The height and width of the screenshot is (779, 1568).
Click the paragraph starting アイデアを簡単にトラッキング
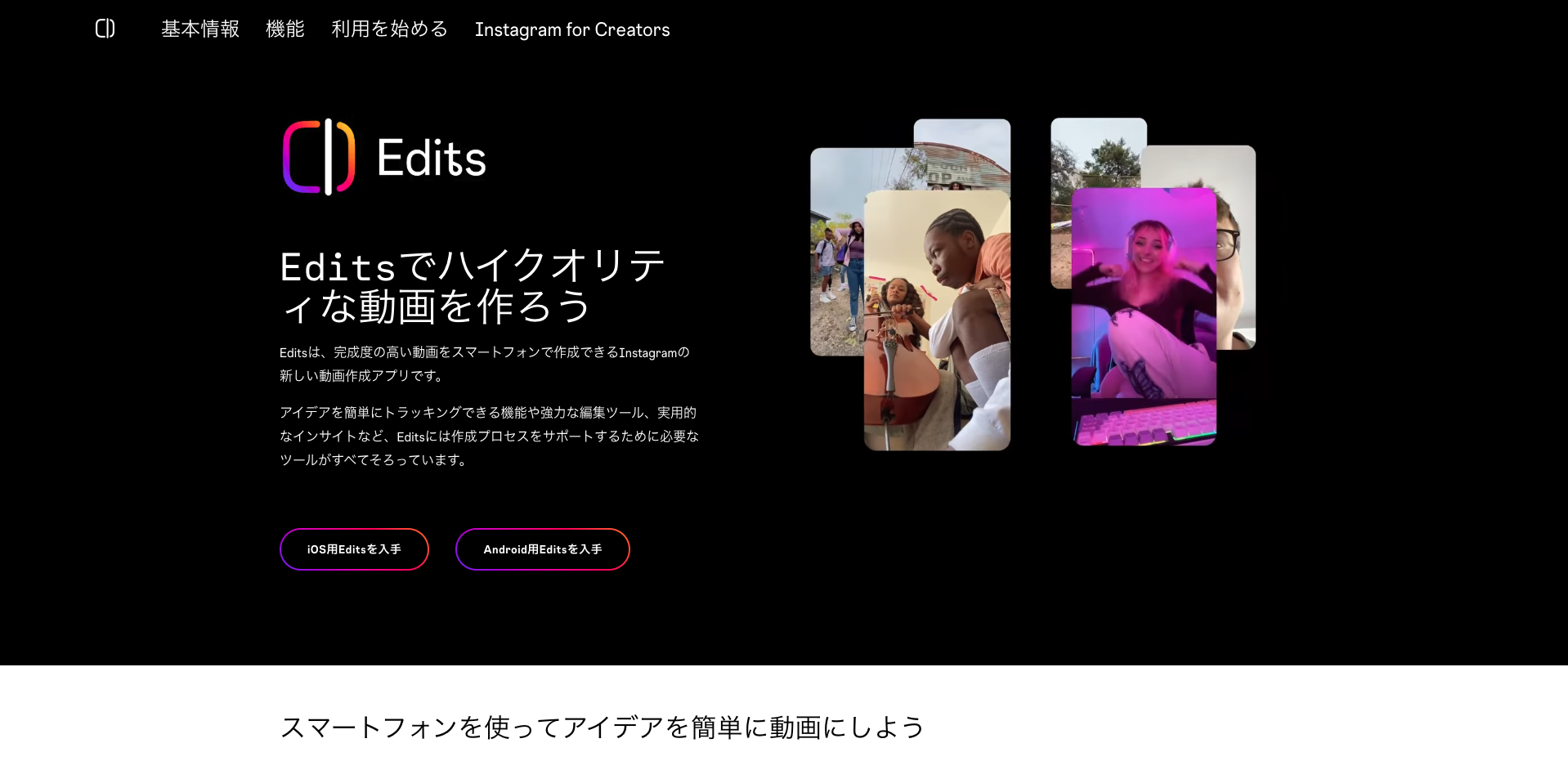[489, 436]
